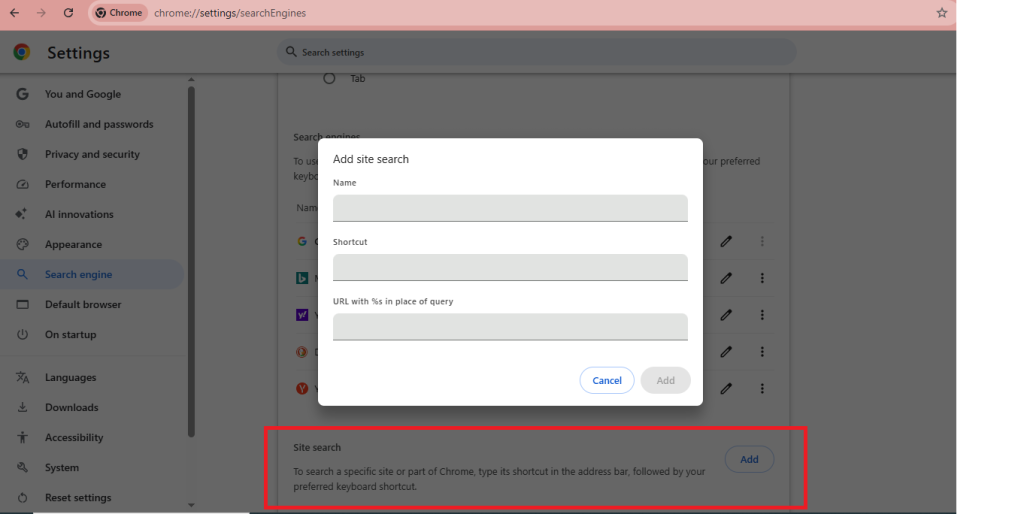Viewport: 1024px width, 514px height.
Task: Click the Google G icon in sidebar
Action: click(x=22, y=94)
